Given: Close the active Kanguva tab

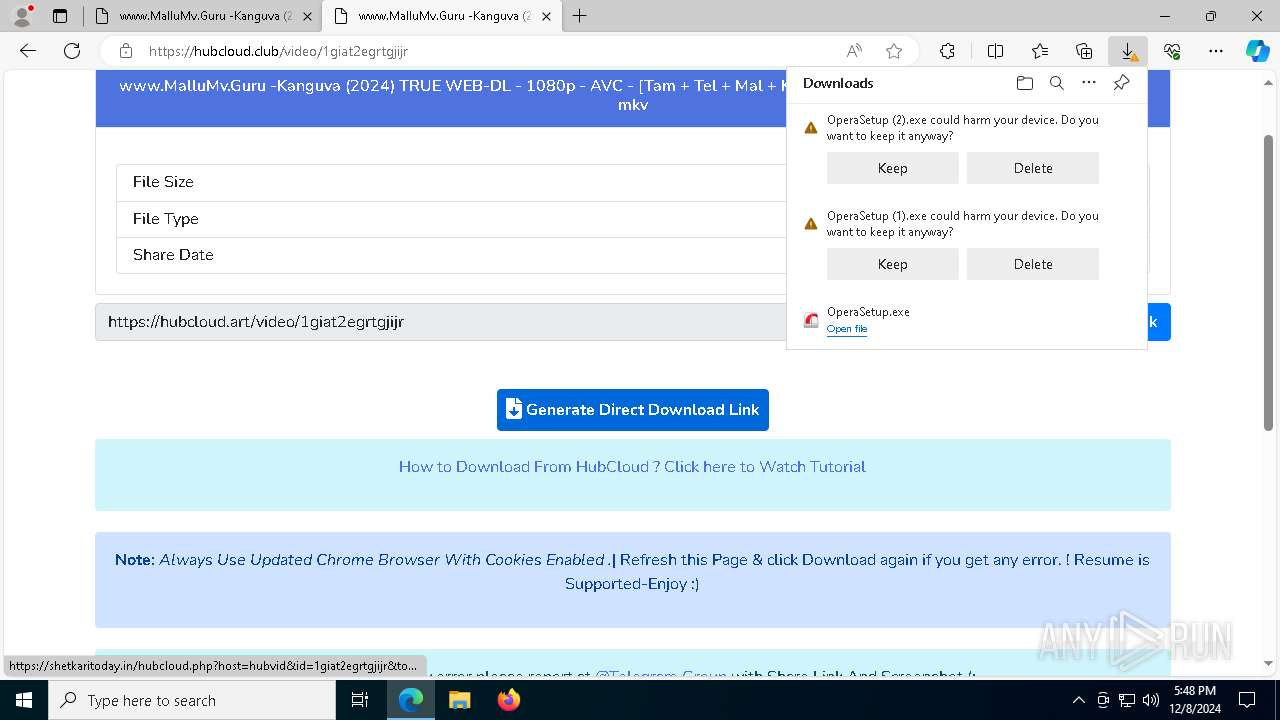Looking at the screenshot, I should click(546, 16).
